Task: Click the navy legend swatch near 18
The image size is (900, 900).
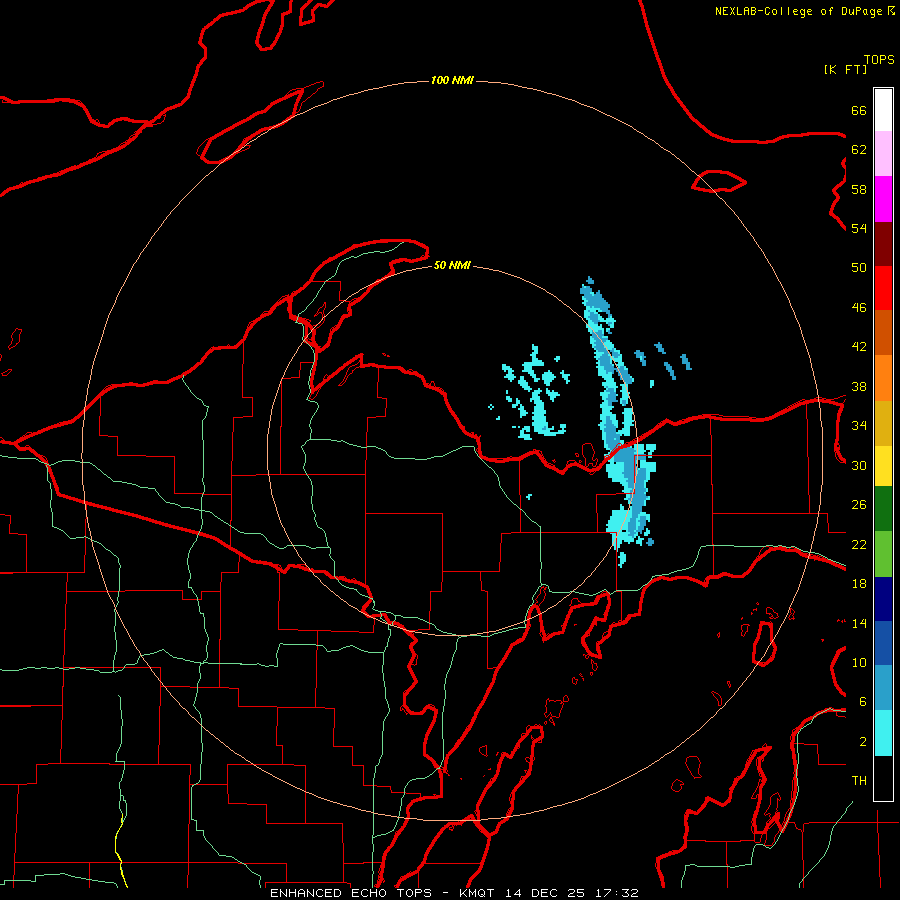Action: point(883,599)
